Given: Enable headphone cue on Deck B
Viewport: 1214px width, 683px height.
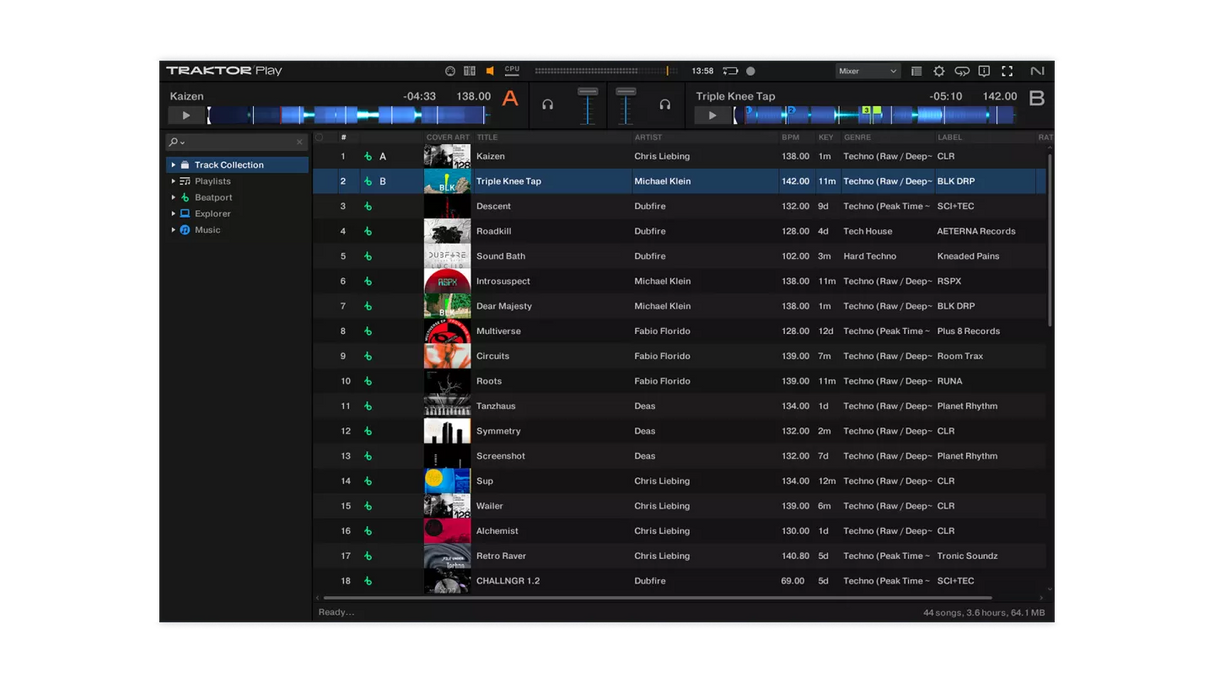Looking at the screenshot, I should point(665,104).
